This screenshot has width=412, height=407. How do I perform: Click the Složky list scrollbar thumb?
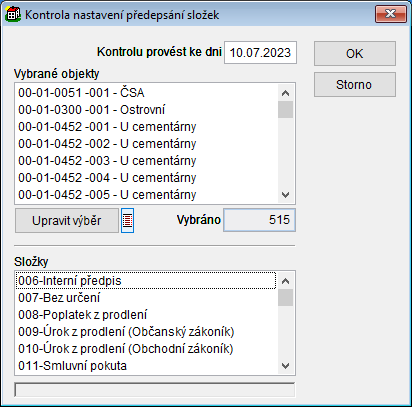[285, 297]
